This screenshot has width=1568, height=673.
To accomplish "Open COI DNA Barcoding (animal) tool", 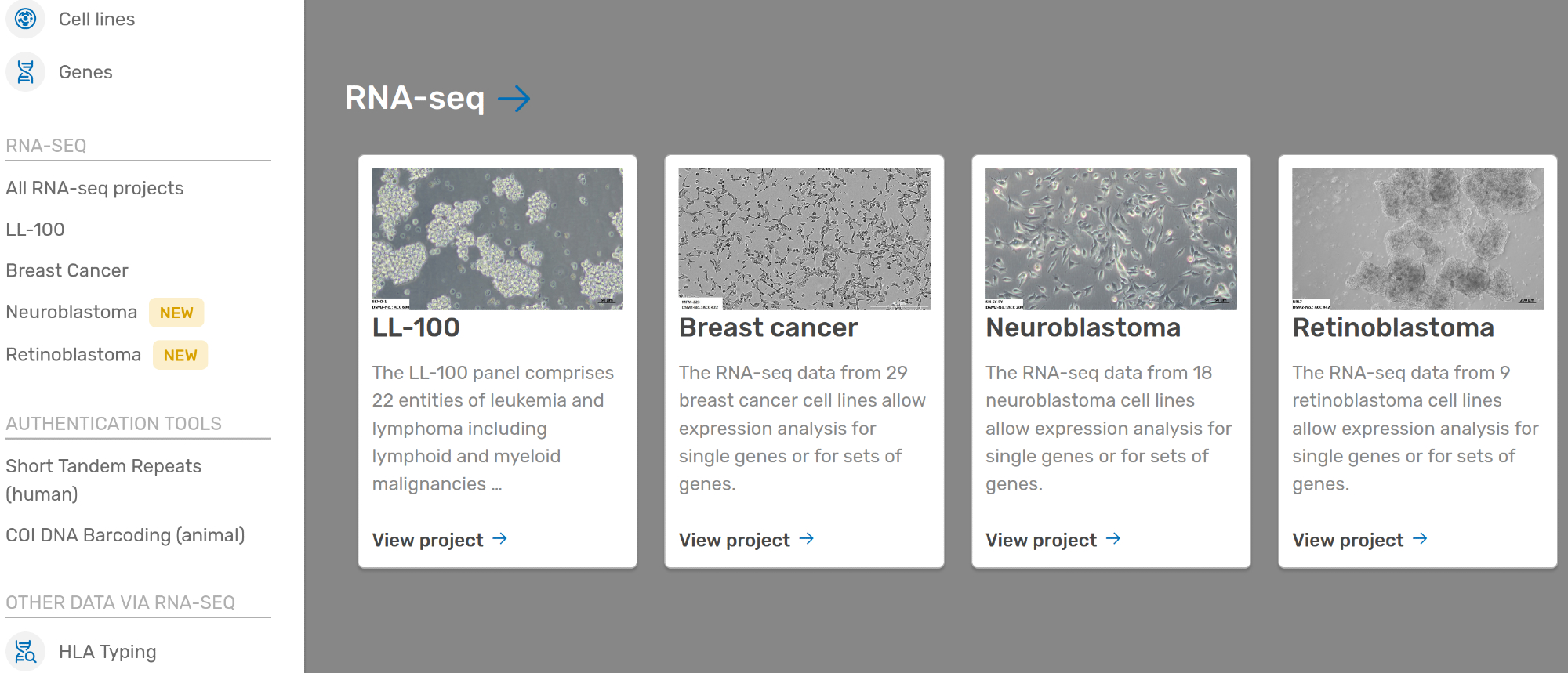I will pos(125,535).
